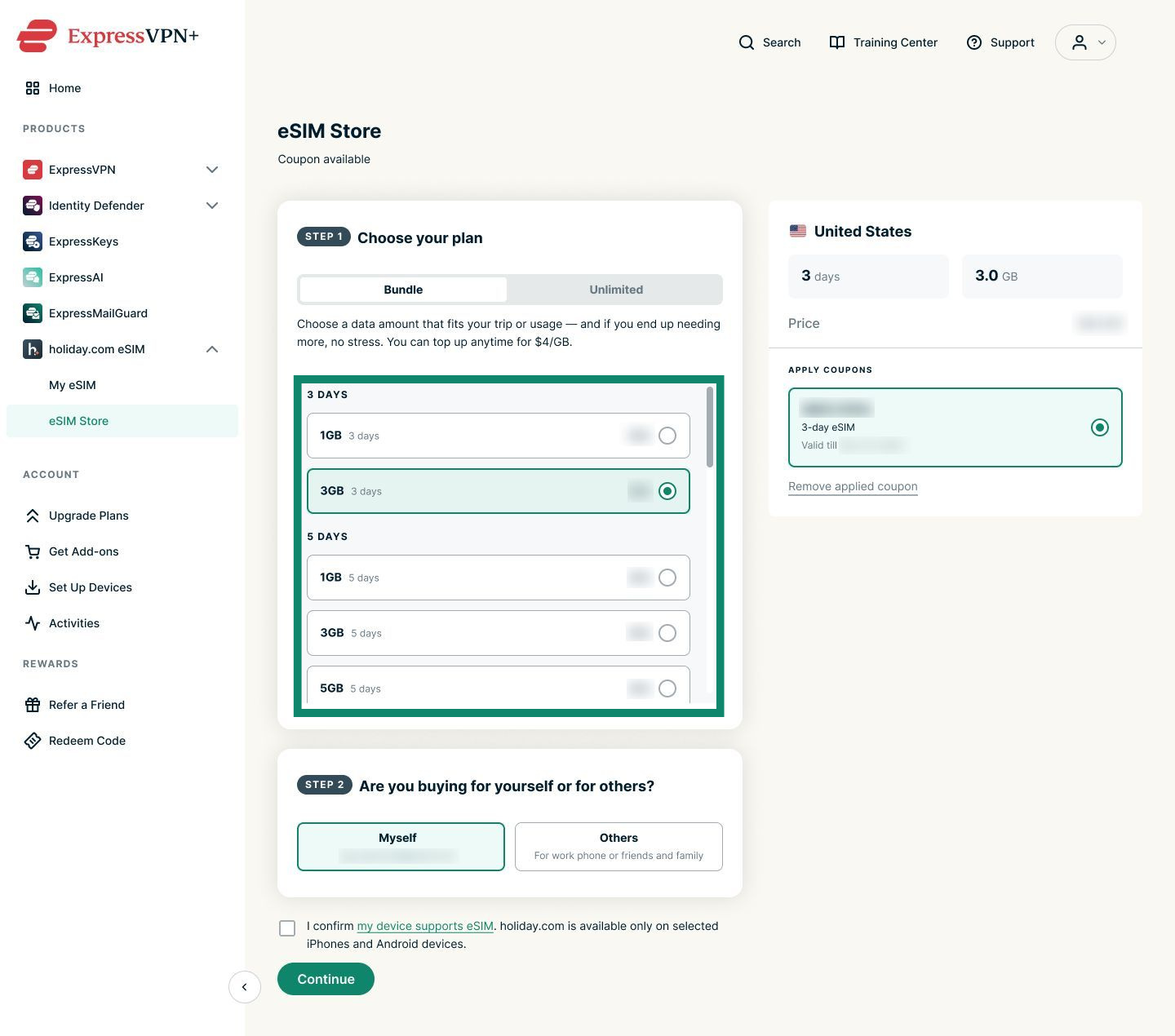Viewport: 1175px width, 1036px height.
Task: Select the 1GB 3 days plan radio
Action: pyautogui.click(x=667, y=436)
